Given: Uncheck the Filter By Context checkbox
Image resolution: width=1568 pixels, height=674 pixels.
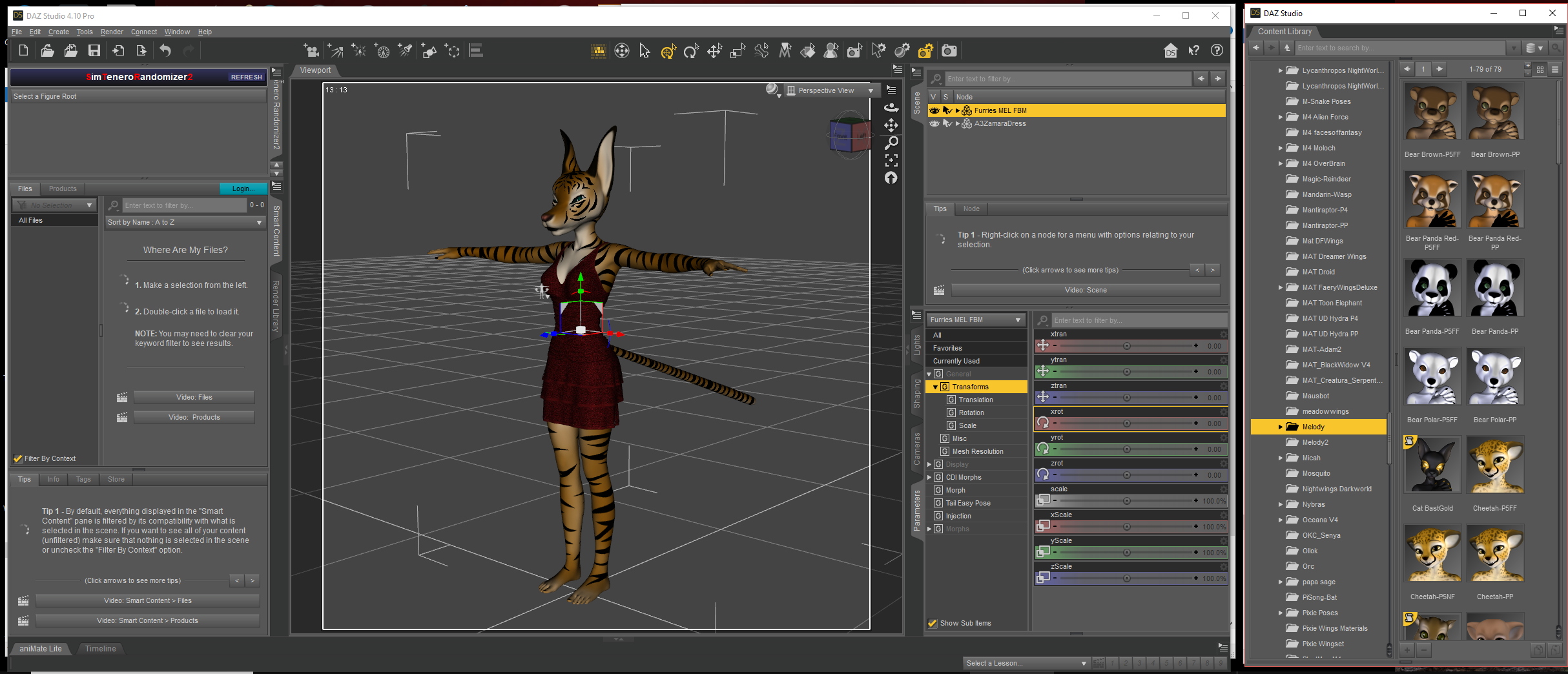Looking at the screenshot, I should [x=18, y=458].
